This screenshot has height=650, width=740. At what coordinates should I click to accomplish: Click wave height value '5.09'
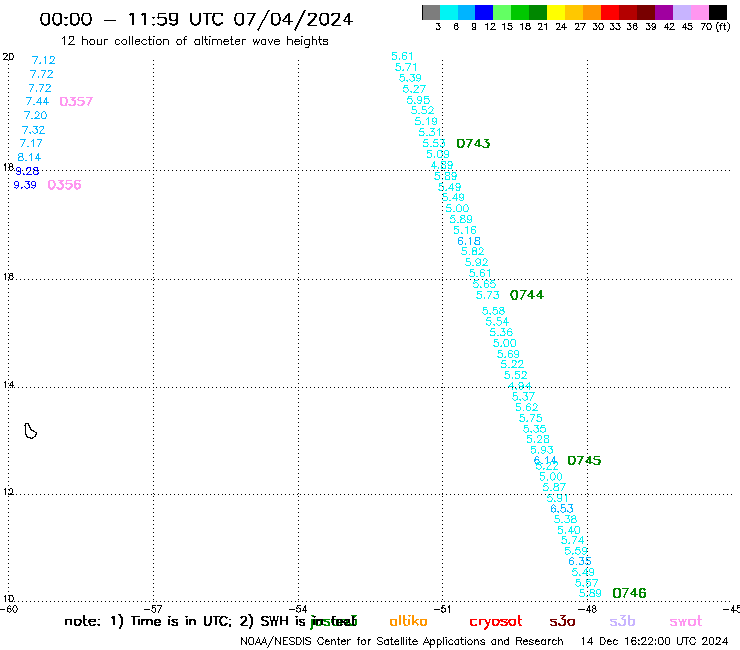438,154
